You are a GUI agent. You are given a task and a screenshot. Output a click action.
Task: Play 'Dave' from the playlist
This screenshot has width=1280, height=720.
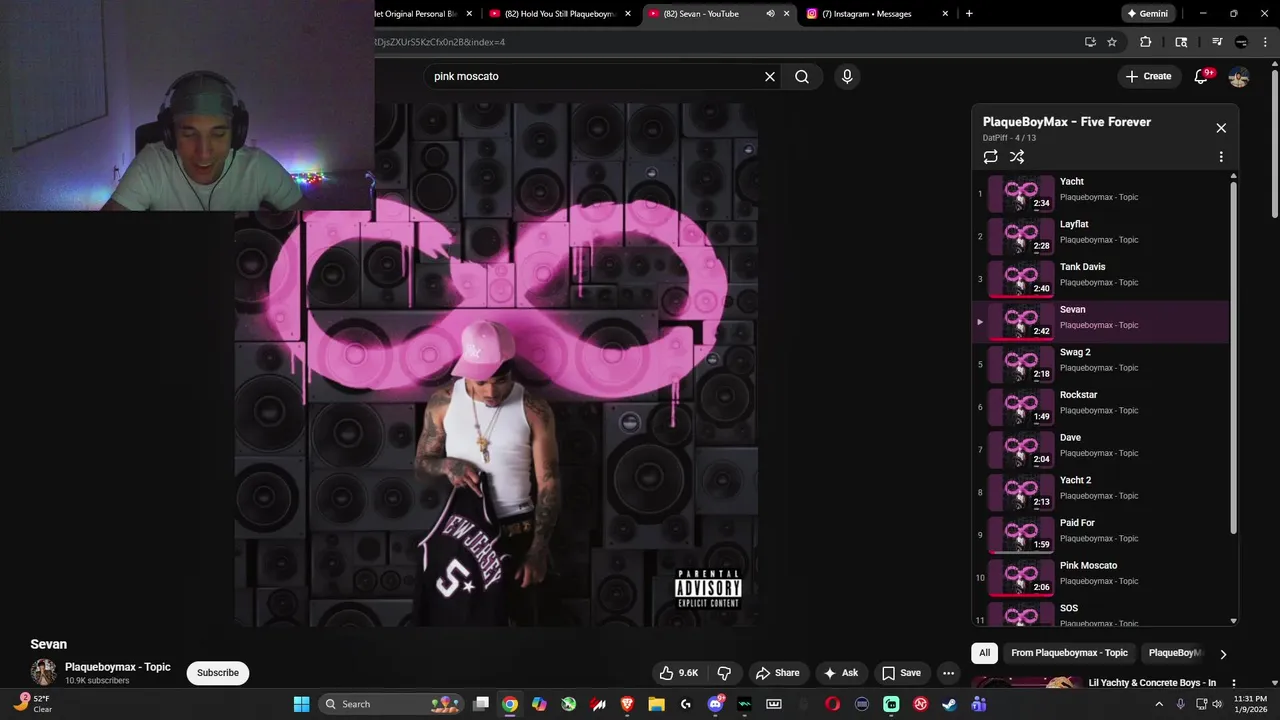pyautogui.click(x=1100, y=450)
